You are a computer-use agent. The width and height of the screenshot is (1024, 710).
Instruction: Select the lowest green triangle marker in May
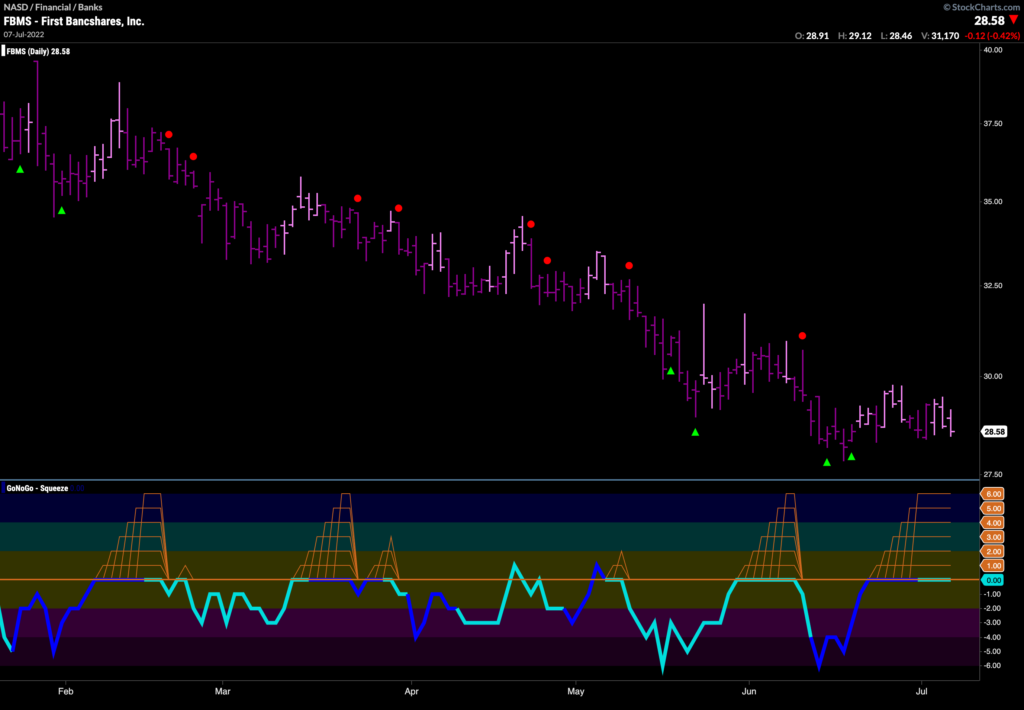coord(695,432)
